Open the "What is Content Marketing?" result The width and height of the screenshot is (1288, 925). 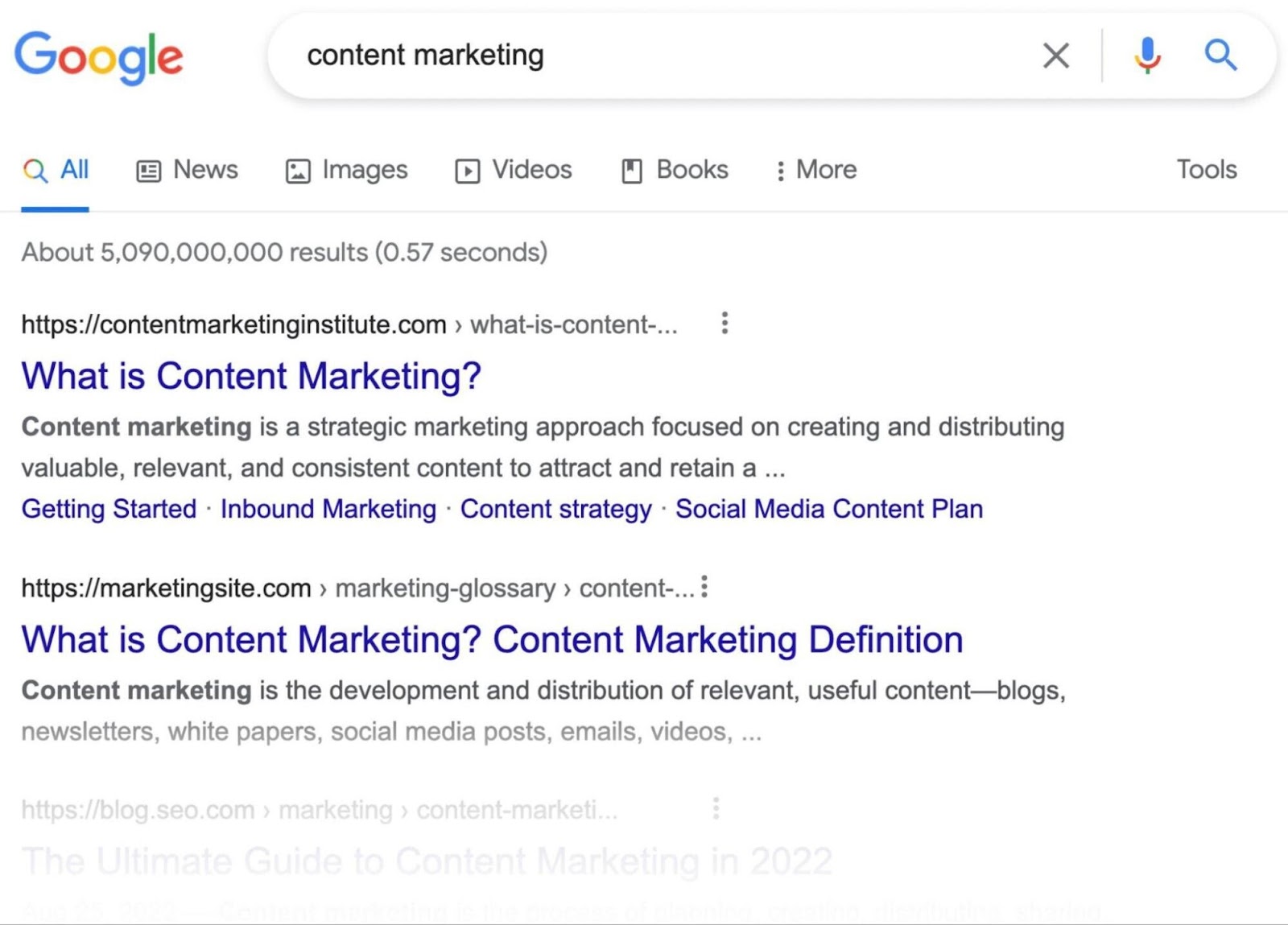251,375
